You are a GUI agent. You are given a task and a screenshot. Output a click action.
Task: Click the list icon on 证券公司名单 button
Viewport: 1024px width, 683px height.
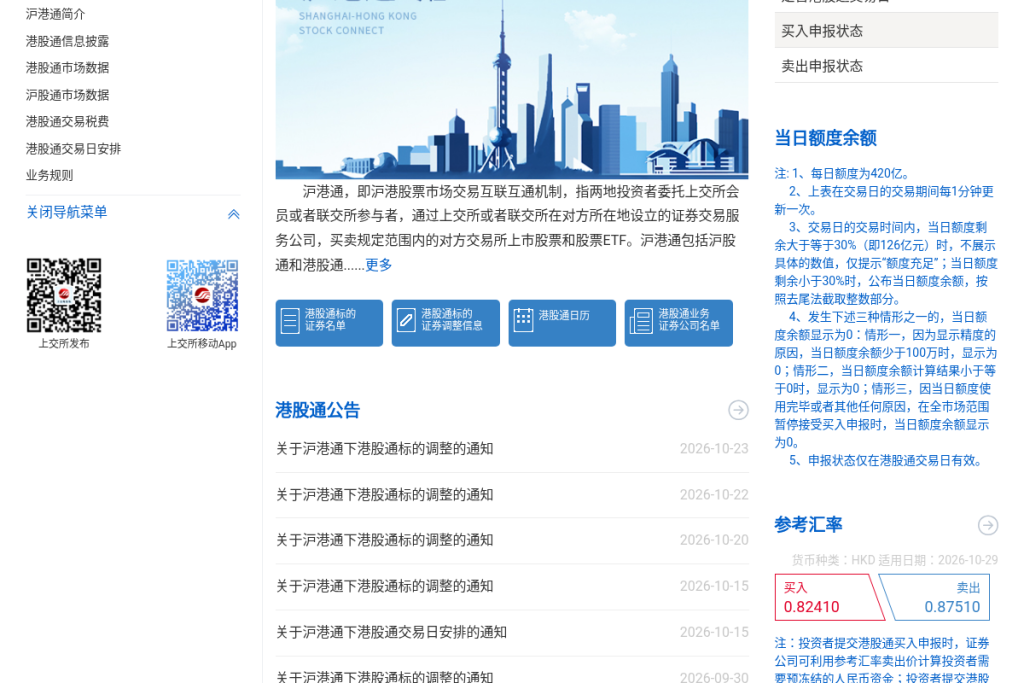(x=641, y=321)
